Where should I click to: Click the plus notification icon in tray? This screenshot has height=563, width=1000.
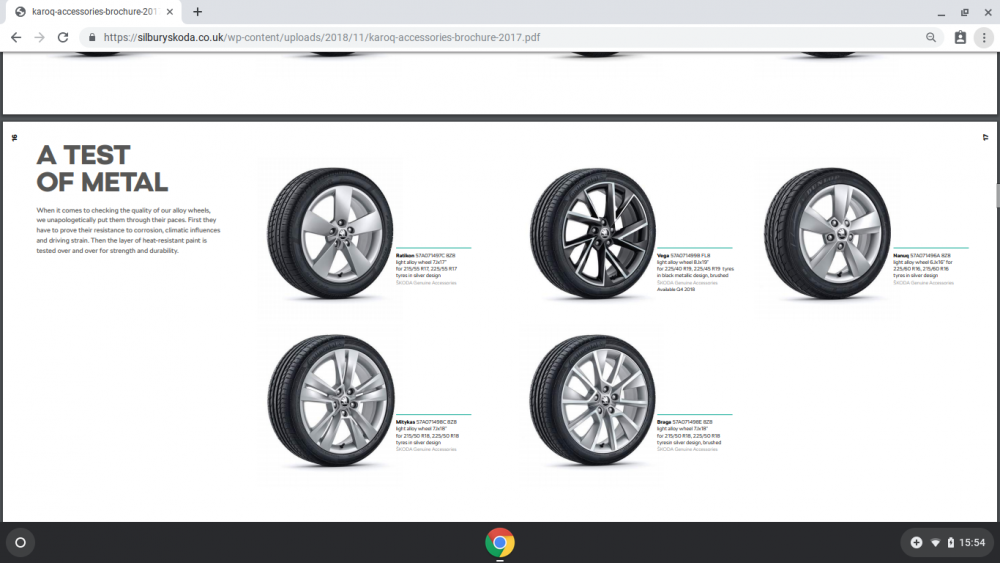point(916,543)
